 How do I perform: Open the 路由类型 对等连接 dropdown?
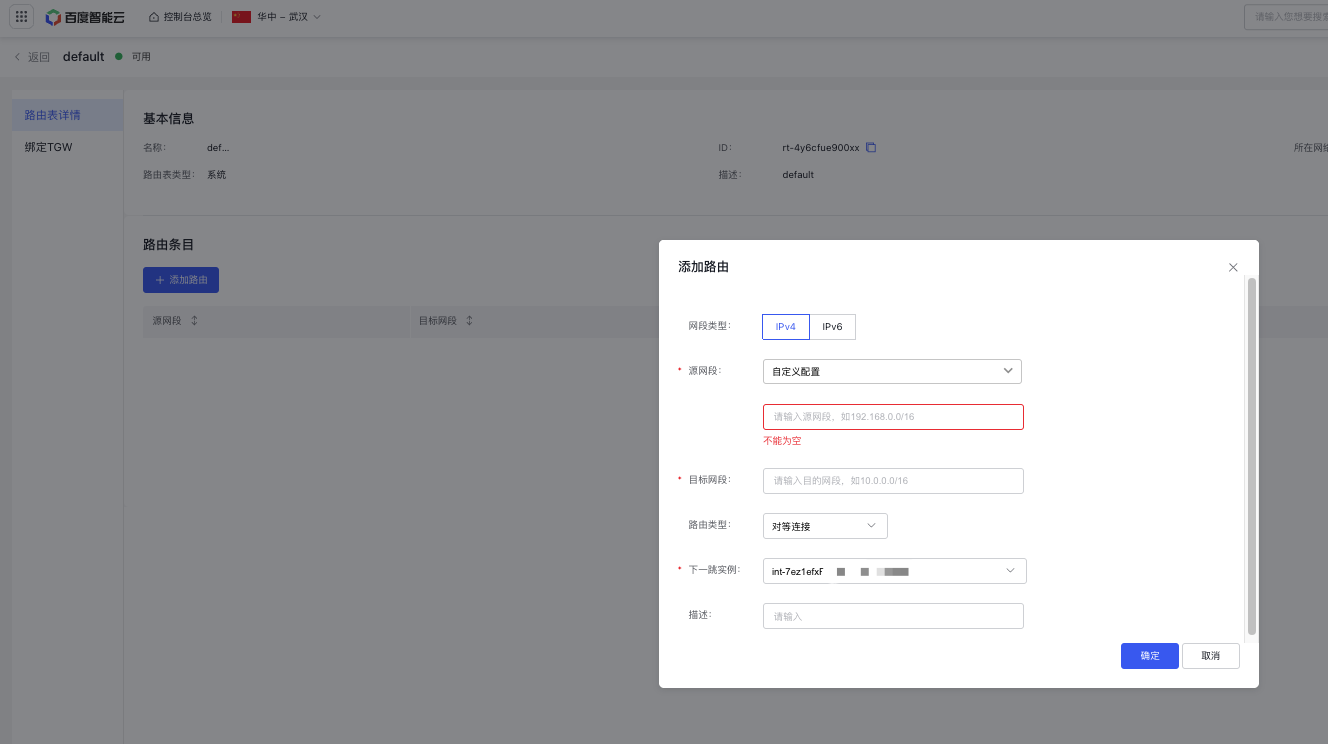(825, 526)
